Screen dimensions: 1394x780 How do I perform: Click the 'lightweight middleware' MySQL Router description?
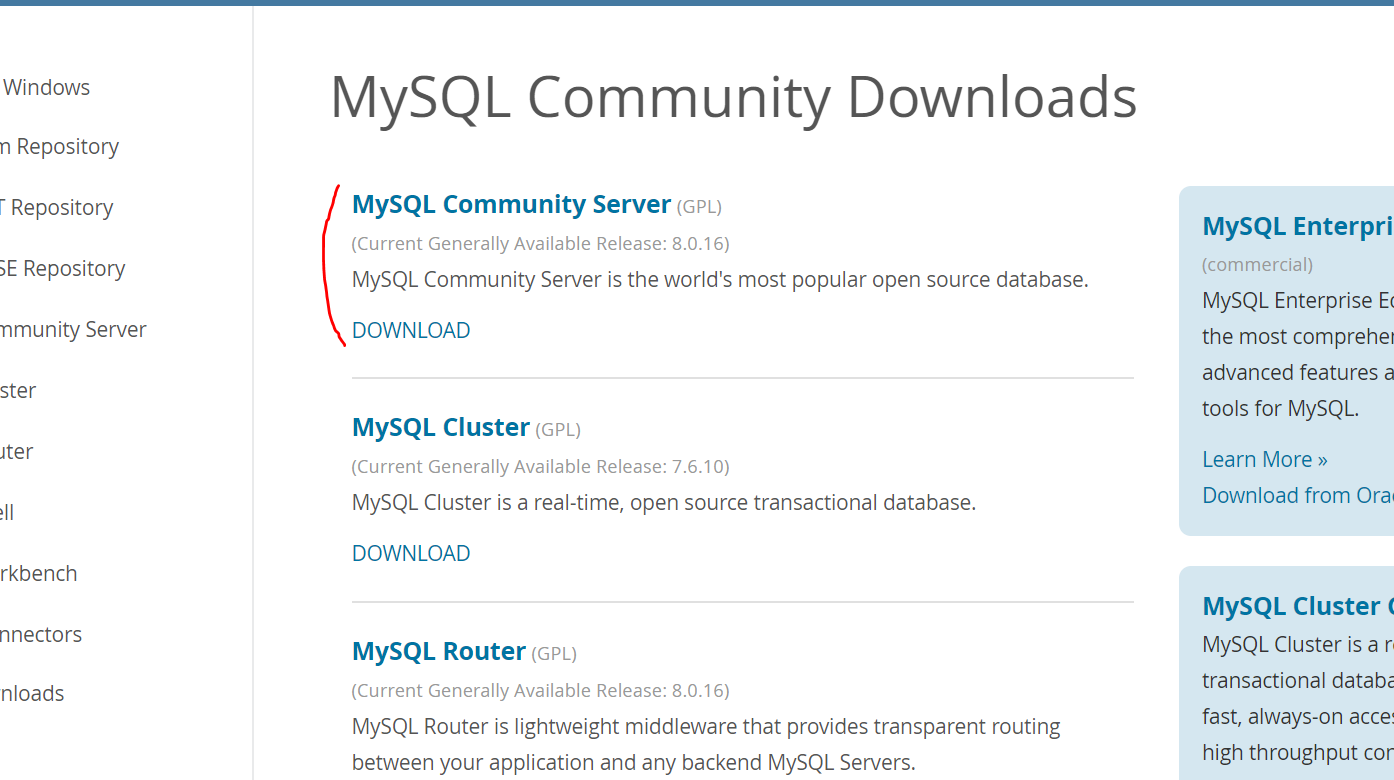pyautogui.click(x=706, y=744)
